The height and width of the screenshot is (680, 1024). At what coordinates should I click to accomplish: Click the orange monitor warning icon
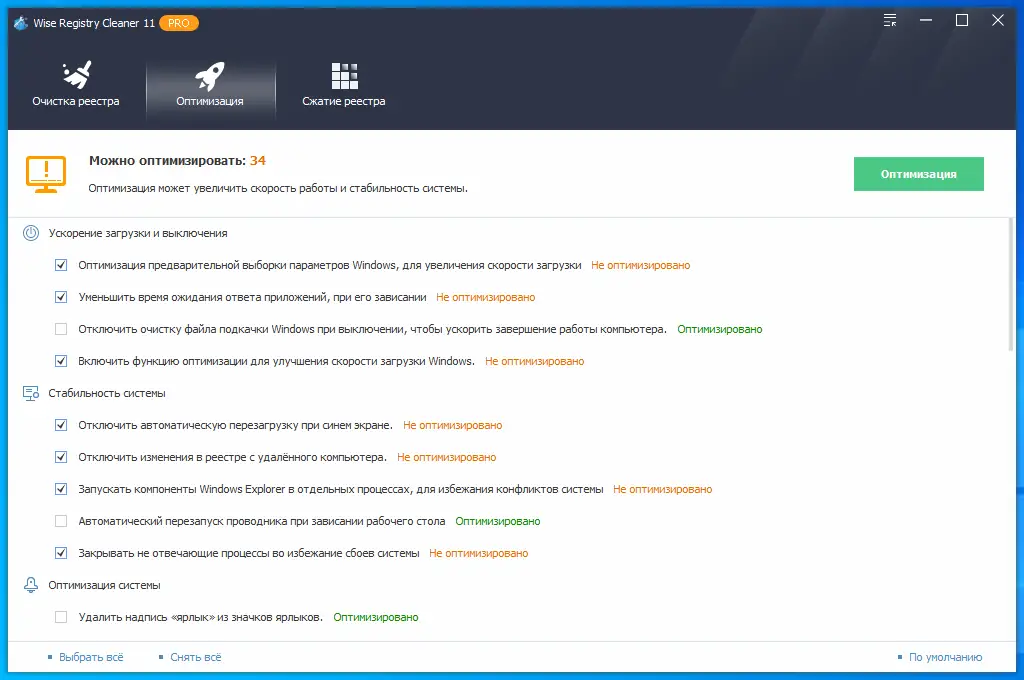tap(46, 174)
